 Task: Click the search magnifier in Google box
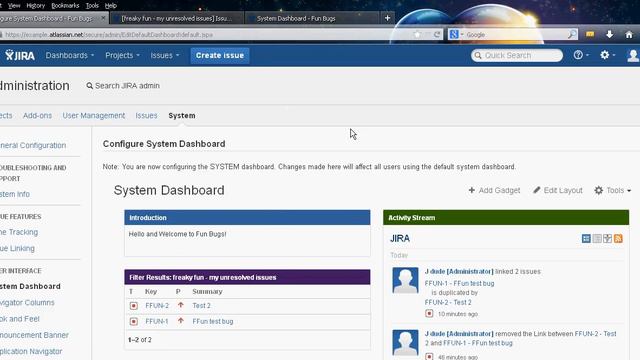click(572, 35)
